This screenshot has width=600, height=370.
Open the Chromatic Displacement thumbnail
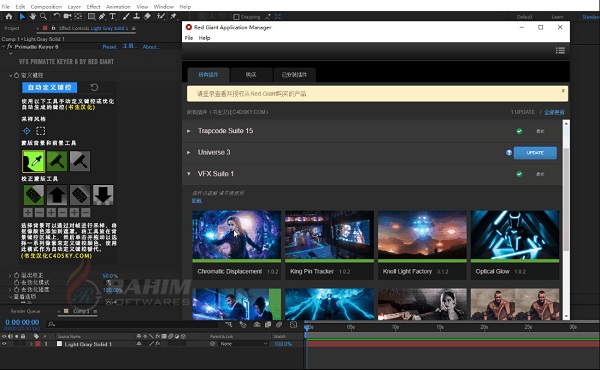tap(236, 235)
